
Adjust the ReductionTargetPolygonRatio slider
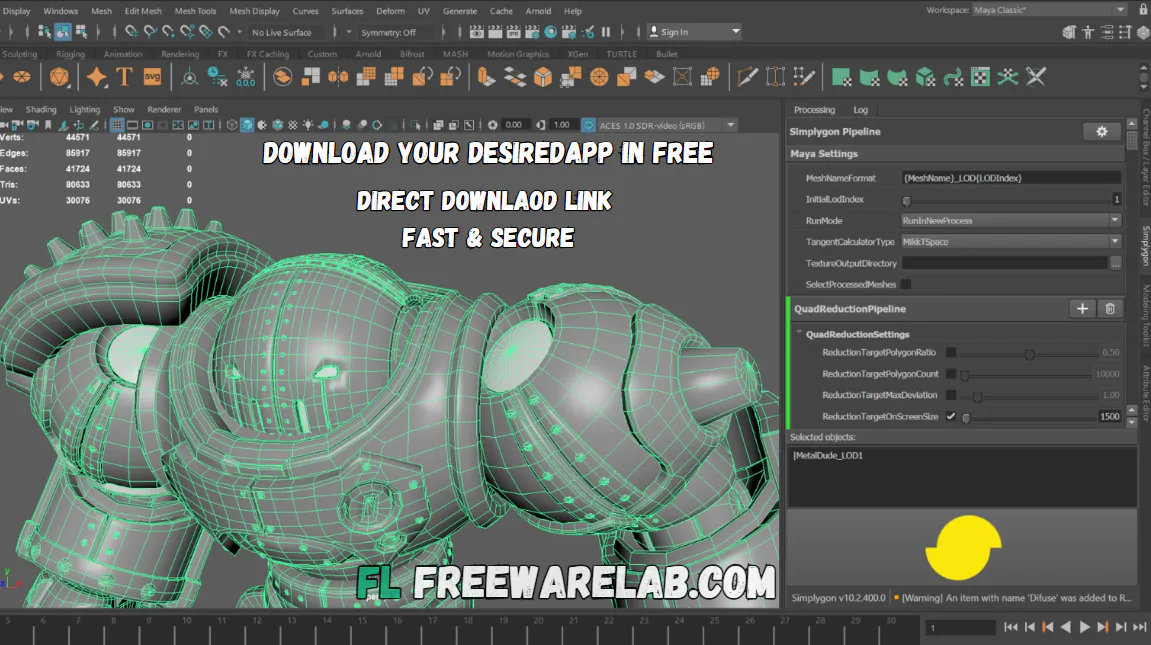(1029, 354)
